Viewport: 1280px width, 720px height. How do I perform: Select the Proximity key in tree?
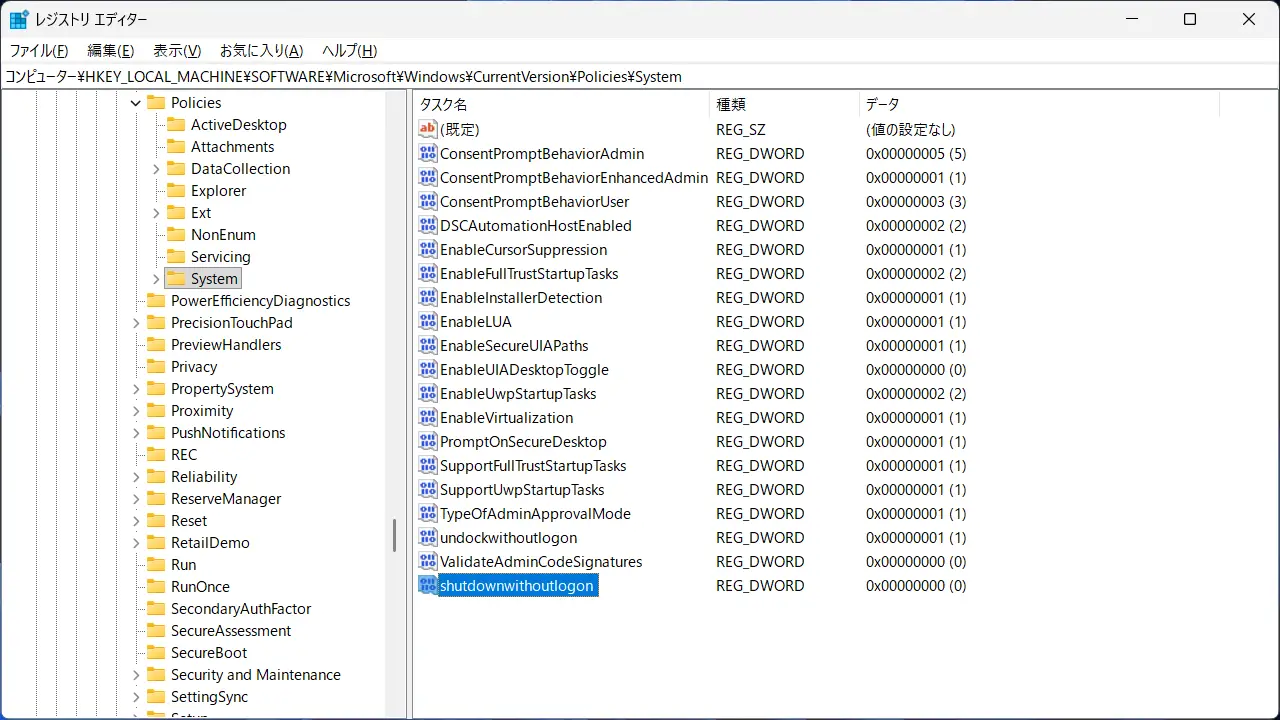202,410
